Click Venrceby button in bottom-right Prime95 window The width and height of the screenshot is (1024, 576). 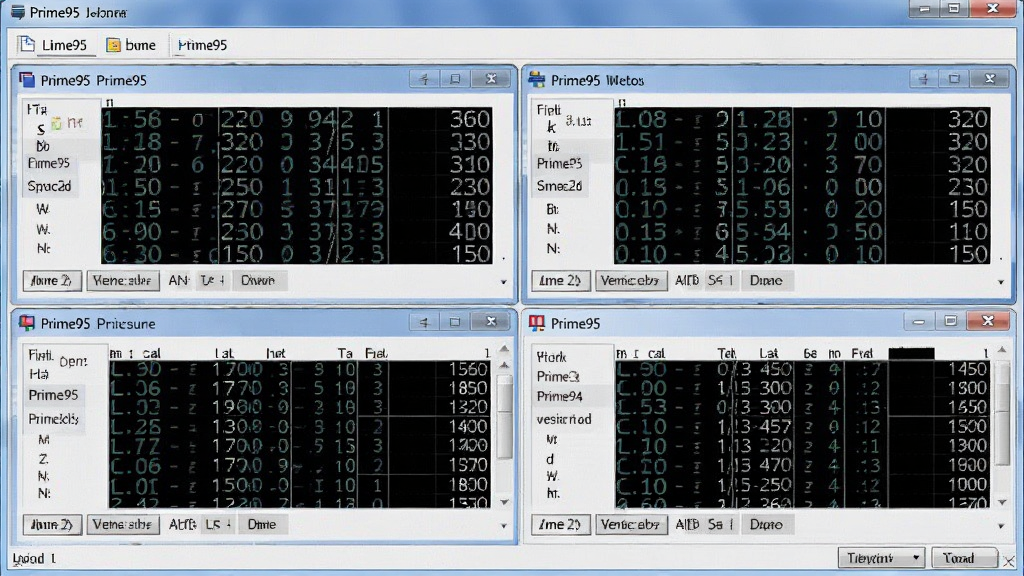click(x=631, y=524)
